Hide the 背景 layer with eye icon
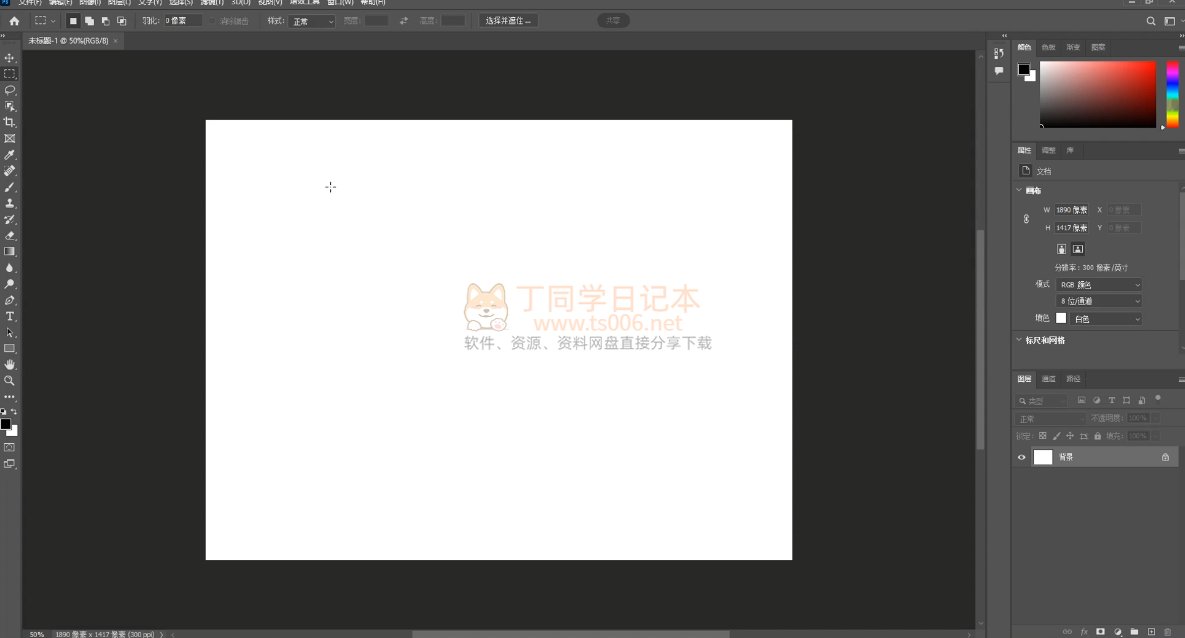1185x638 pixels. point(1021,457)
